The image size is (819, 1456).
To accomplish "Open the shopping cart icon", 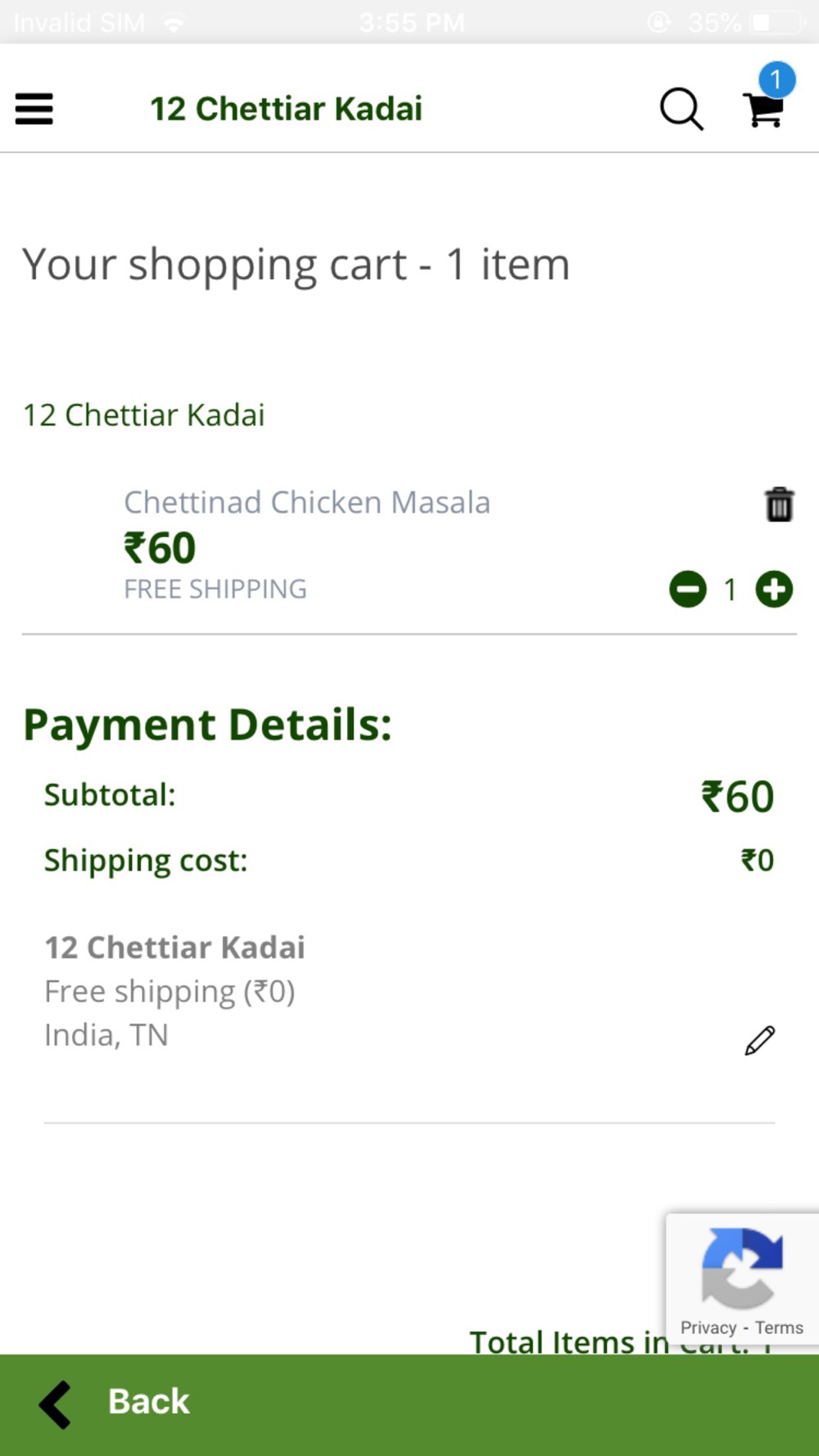I will coord(762,110).
